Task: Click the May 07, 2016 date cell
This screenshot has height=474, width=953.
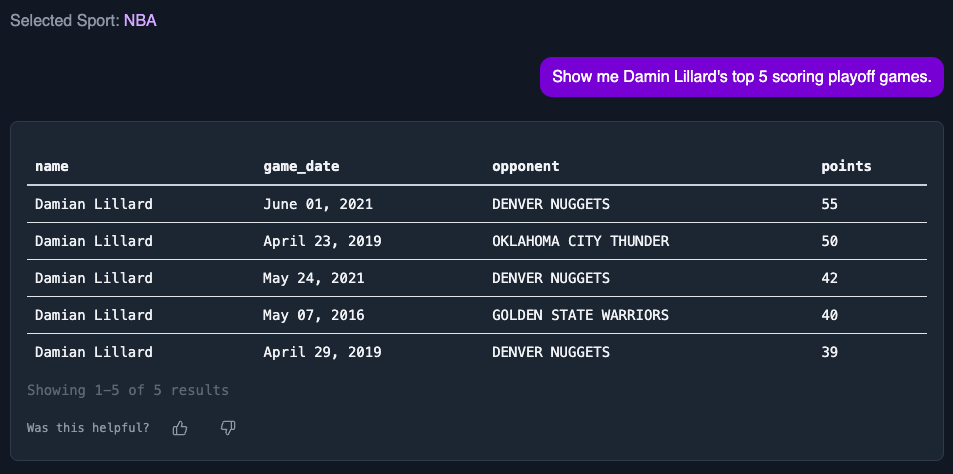Action: [x=314, y=315]
